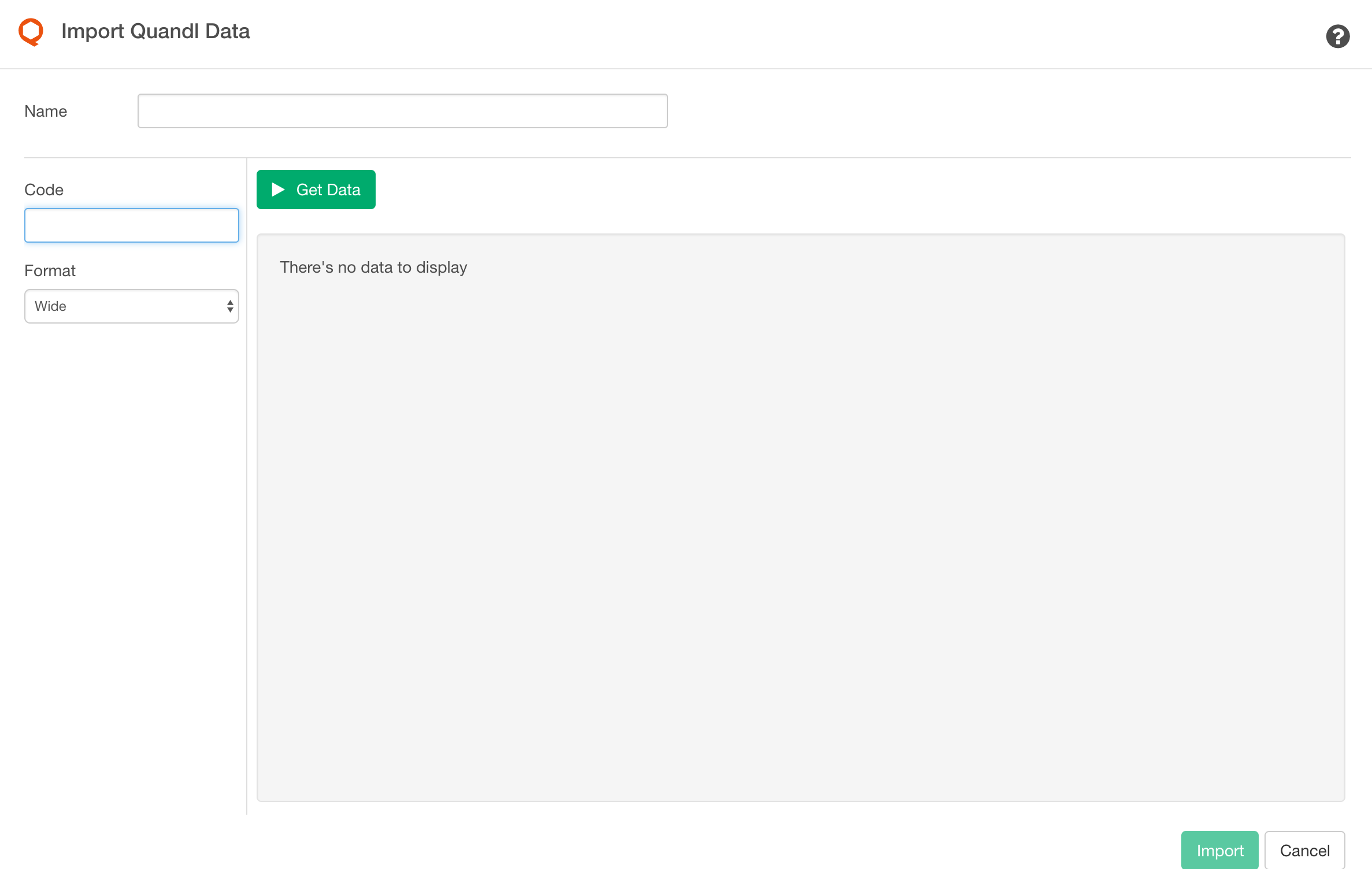Click the green Import confirmation button
Screen dimensions: 1372x869
(1219, 850)
